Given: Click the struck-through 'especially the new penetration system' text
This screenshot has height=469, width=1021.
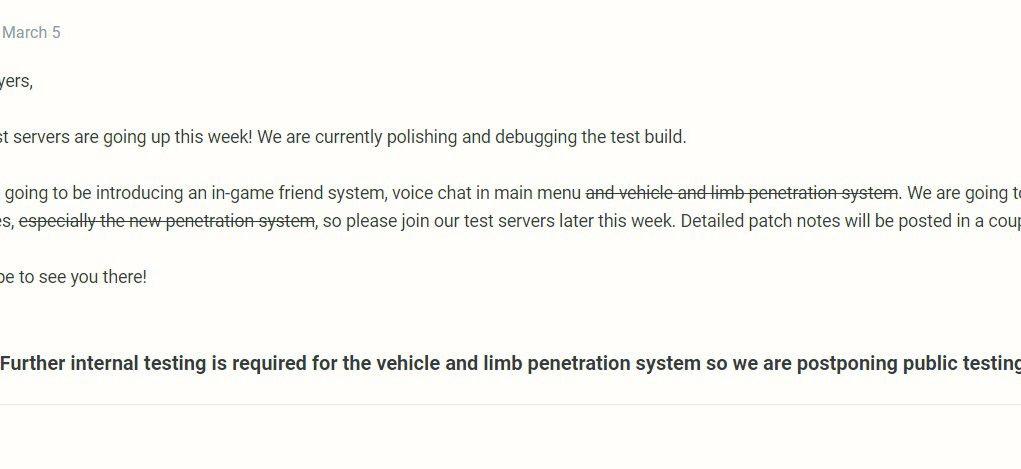Looking at the screenshot, I should 167,221.
